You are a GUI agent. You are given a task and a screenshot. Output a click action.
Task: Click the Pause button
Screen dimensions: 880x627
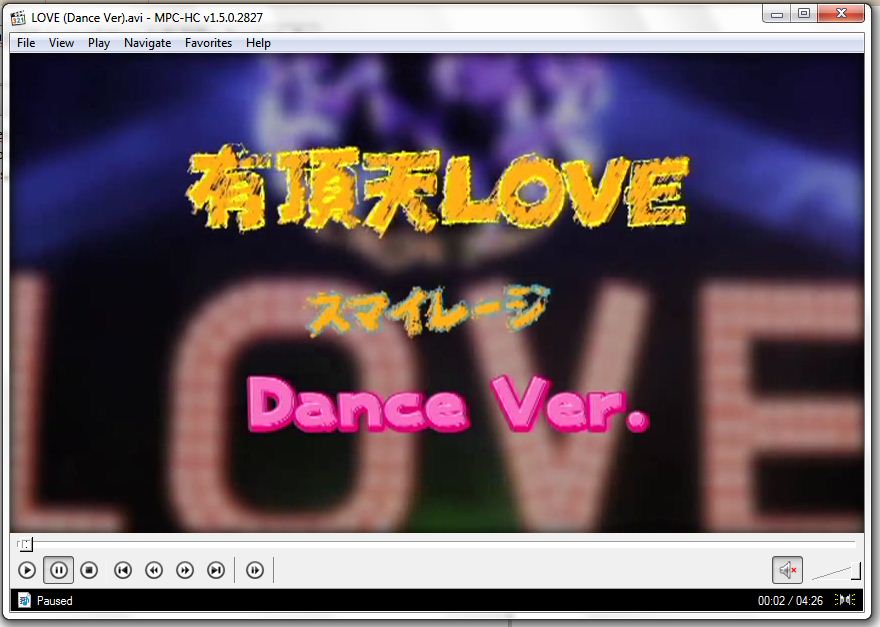click(58, 570)
